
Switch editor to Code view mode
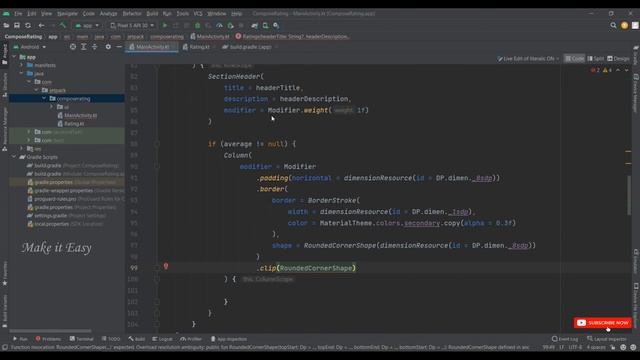[x=574, y=59]
